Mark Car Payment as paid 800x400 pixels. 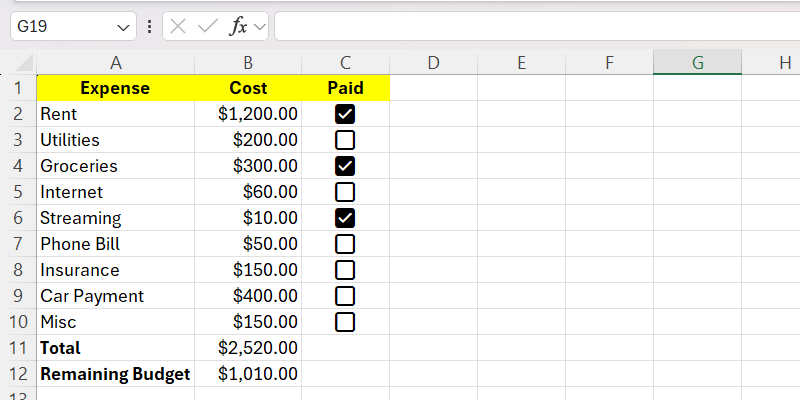pyautogui.click(x=345, y=296)
